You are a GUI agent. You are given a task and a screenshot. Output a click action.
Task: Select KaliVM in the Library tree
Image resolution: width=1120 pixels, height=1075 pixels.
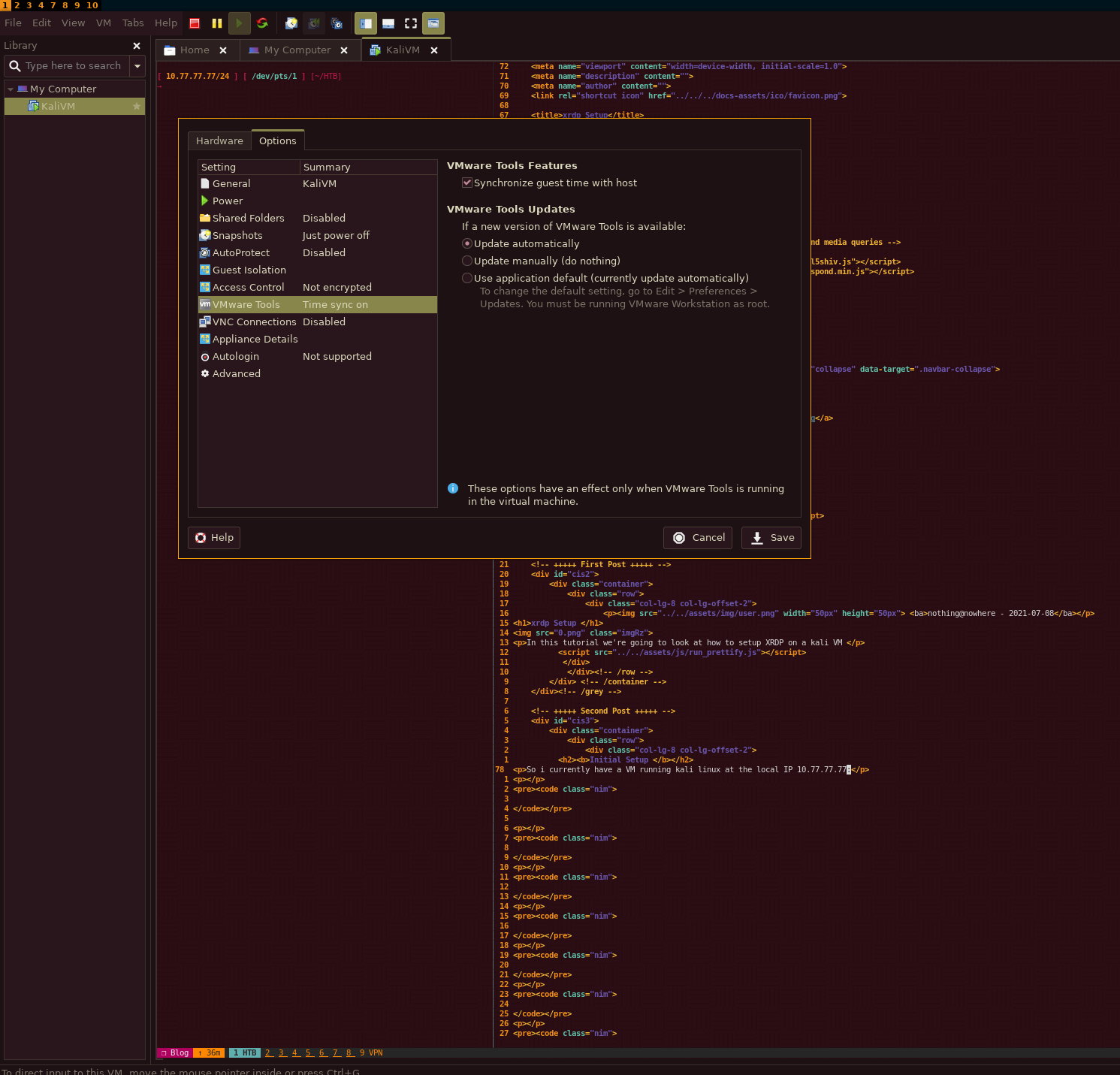tap(74, 107)
